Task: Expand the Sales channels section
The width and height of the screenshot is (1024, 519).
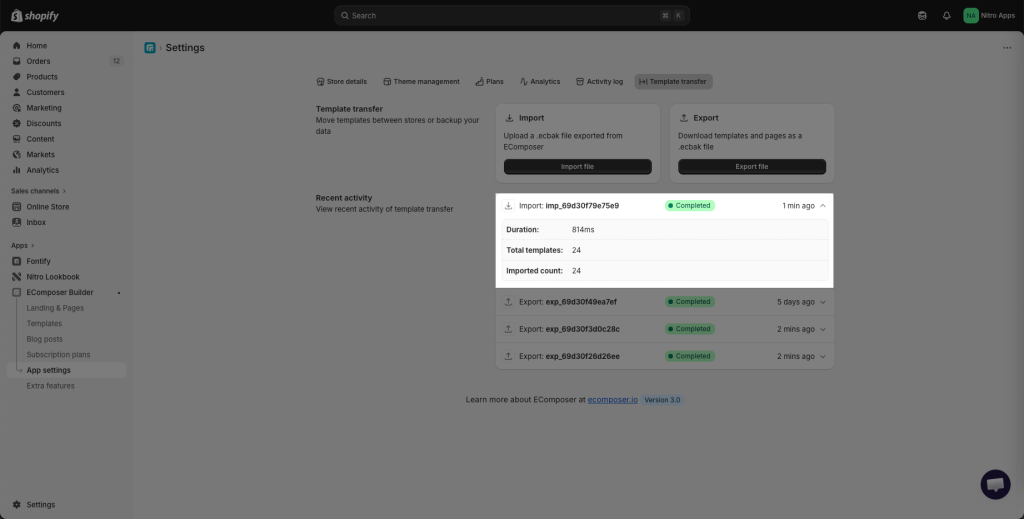Action: 64,191
